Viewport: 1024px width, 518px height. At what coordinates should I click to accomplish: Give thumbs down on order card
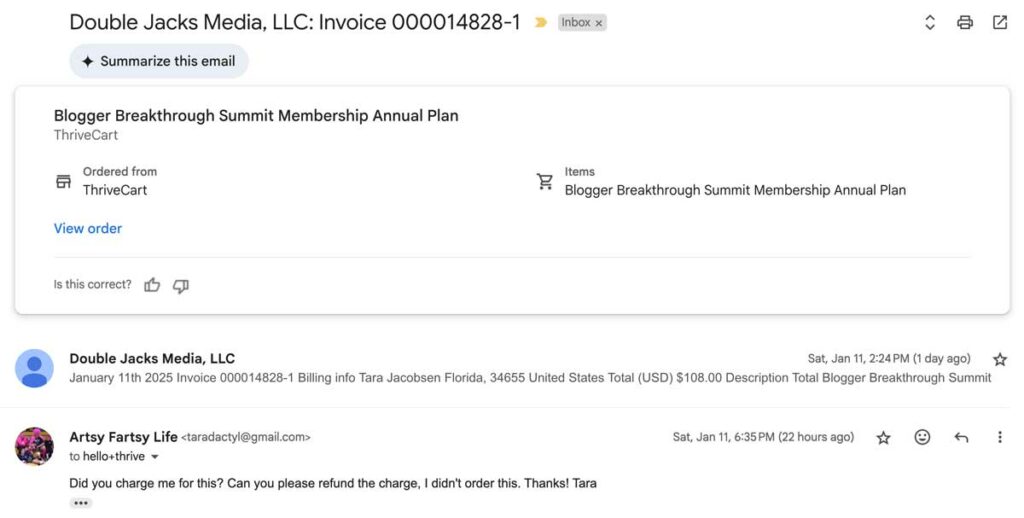tap(181, 285)
